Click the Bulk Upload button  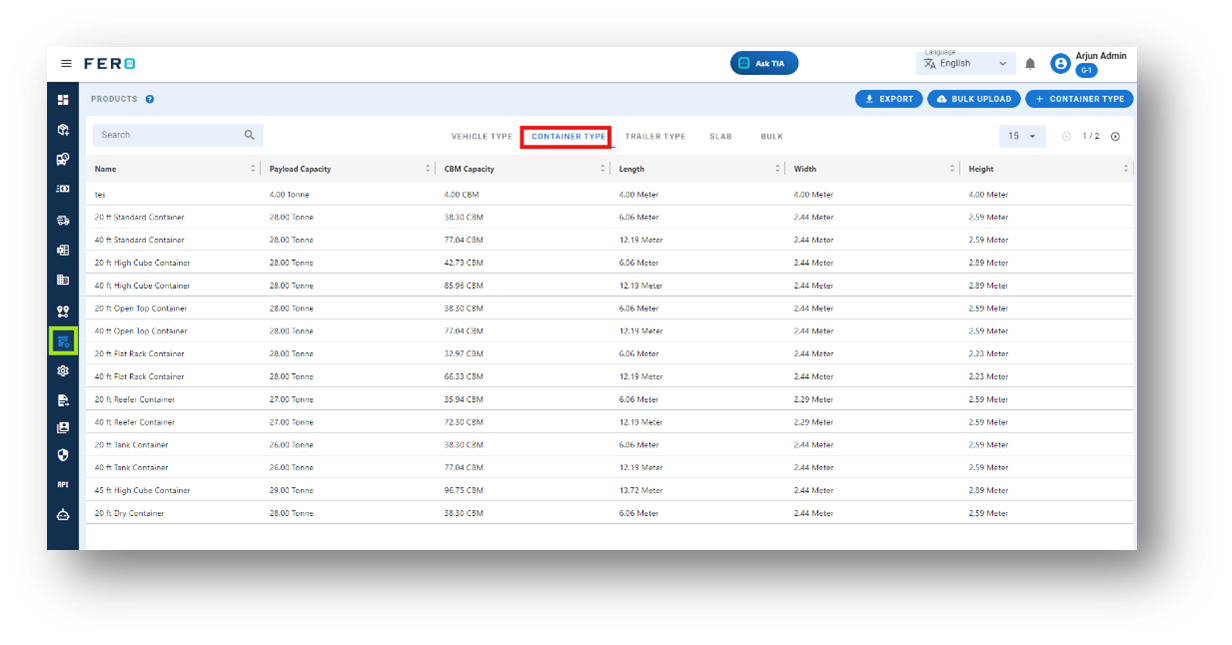[974, 99]
